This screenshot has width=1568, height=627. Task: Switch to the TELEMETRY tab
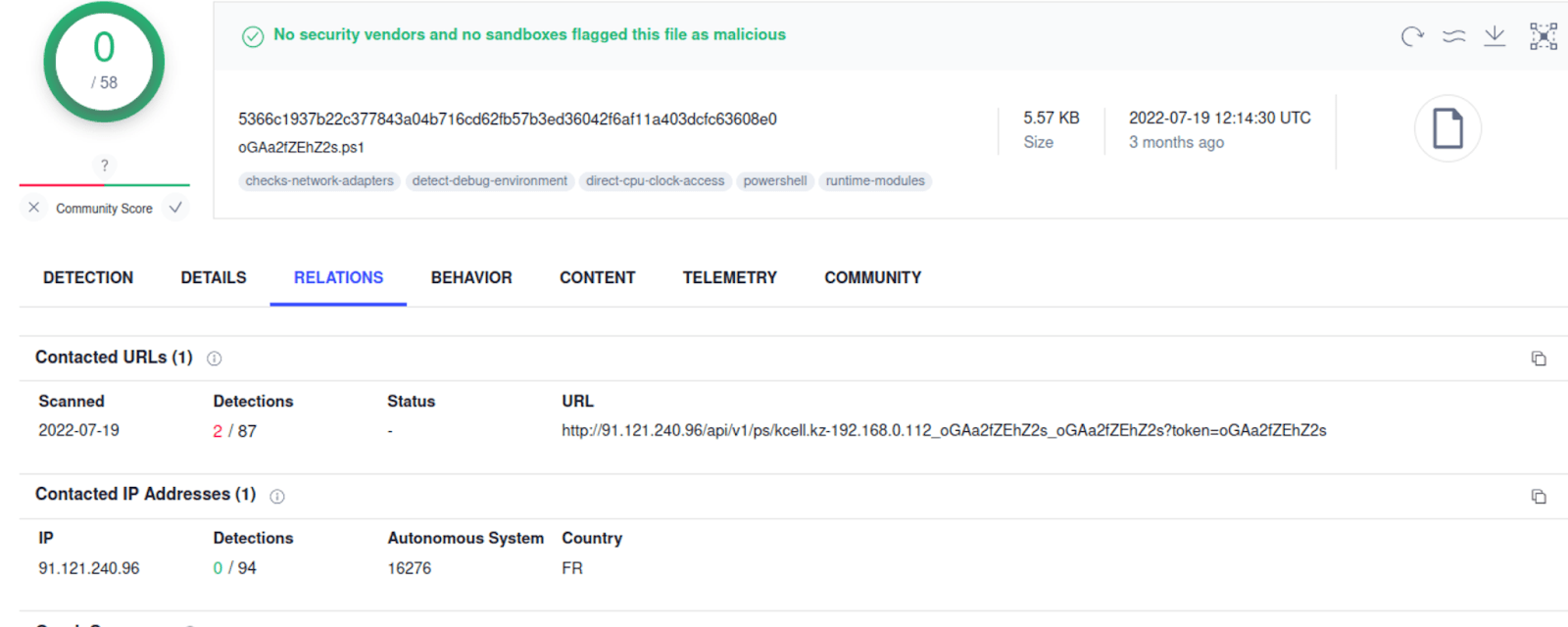(730, 277)
